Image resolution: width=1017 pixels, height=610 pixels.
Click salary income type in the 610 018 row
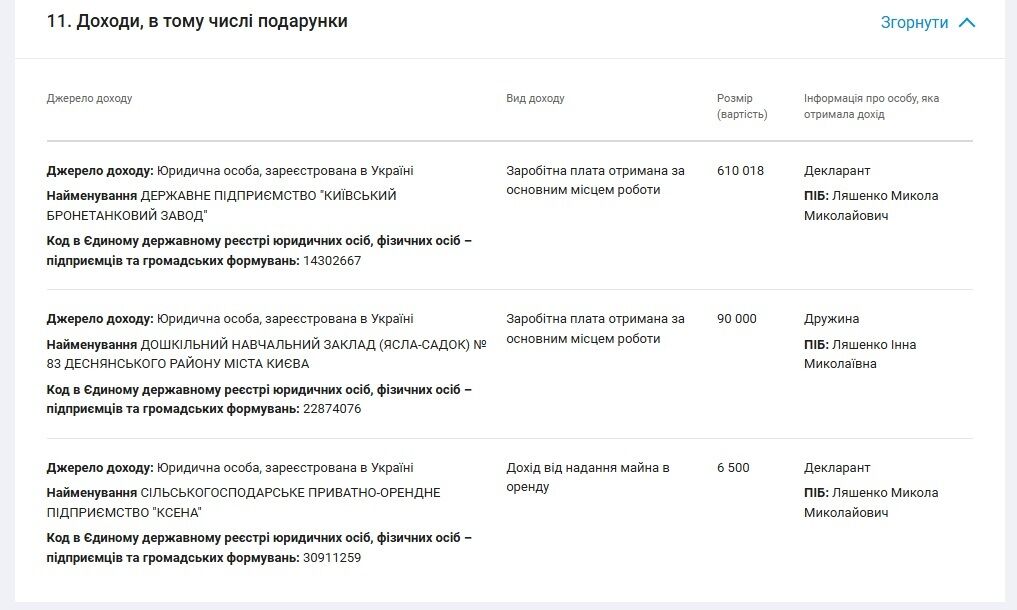point(595,180)
